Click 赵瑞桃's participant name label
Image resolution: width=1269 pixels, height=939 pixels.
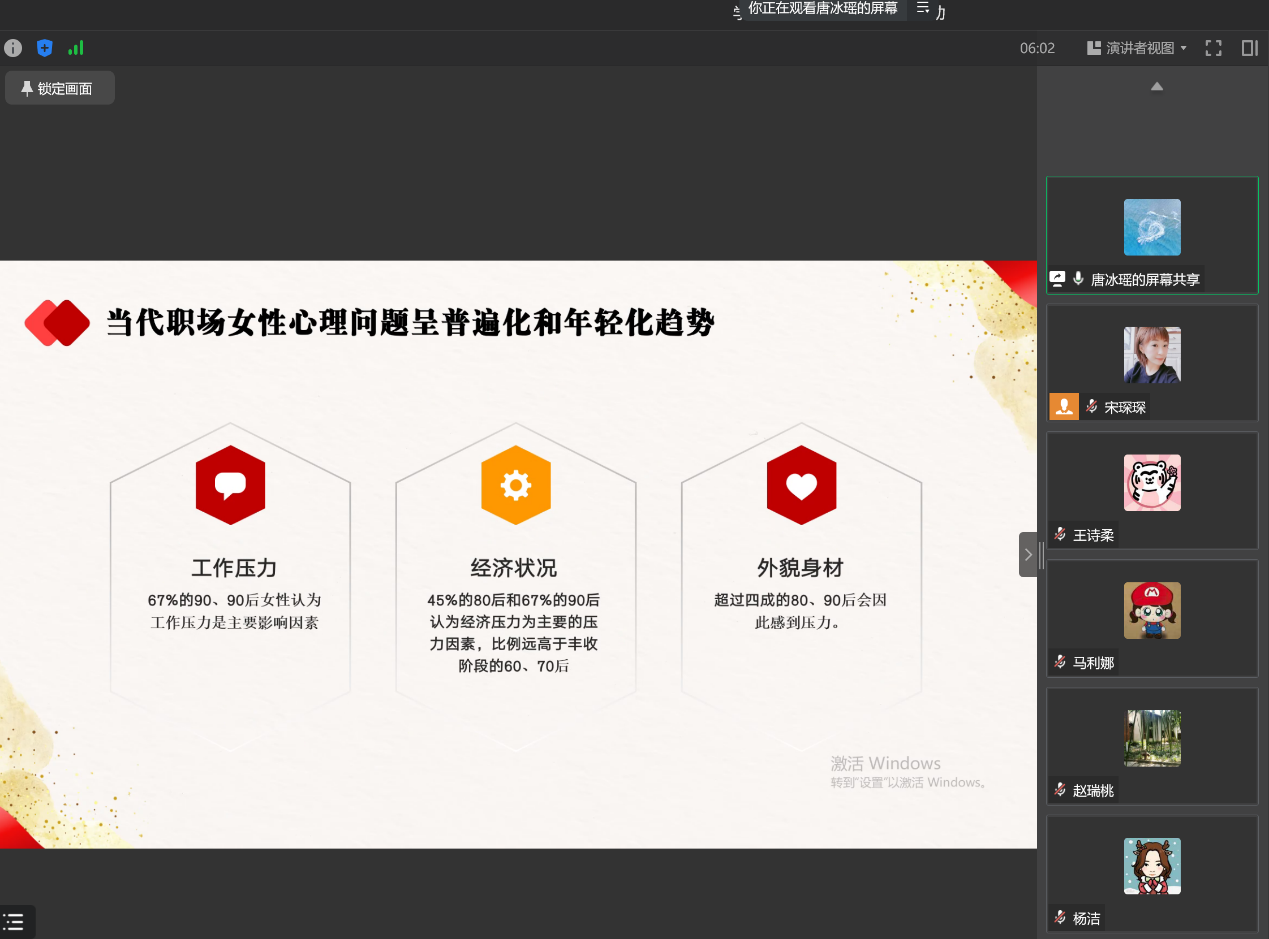tap(1093, 790)
